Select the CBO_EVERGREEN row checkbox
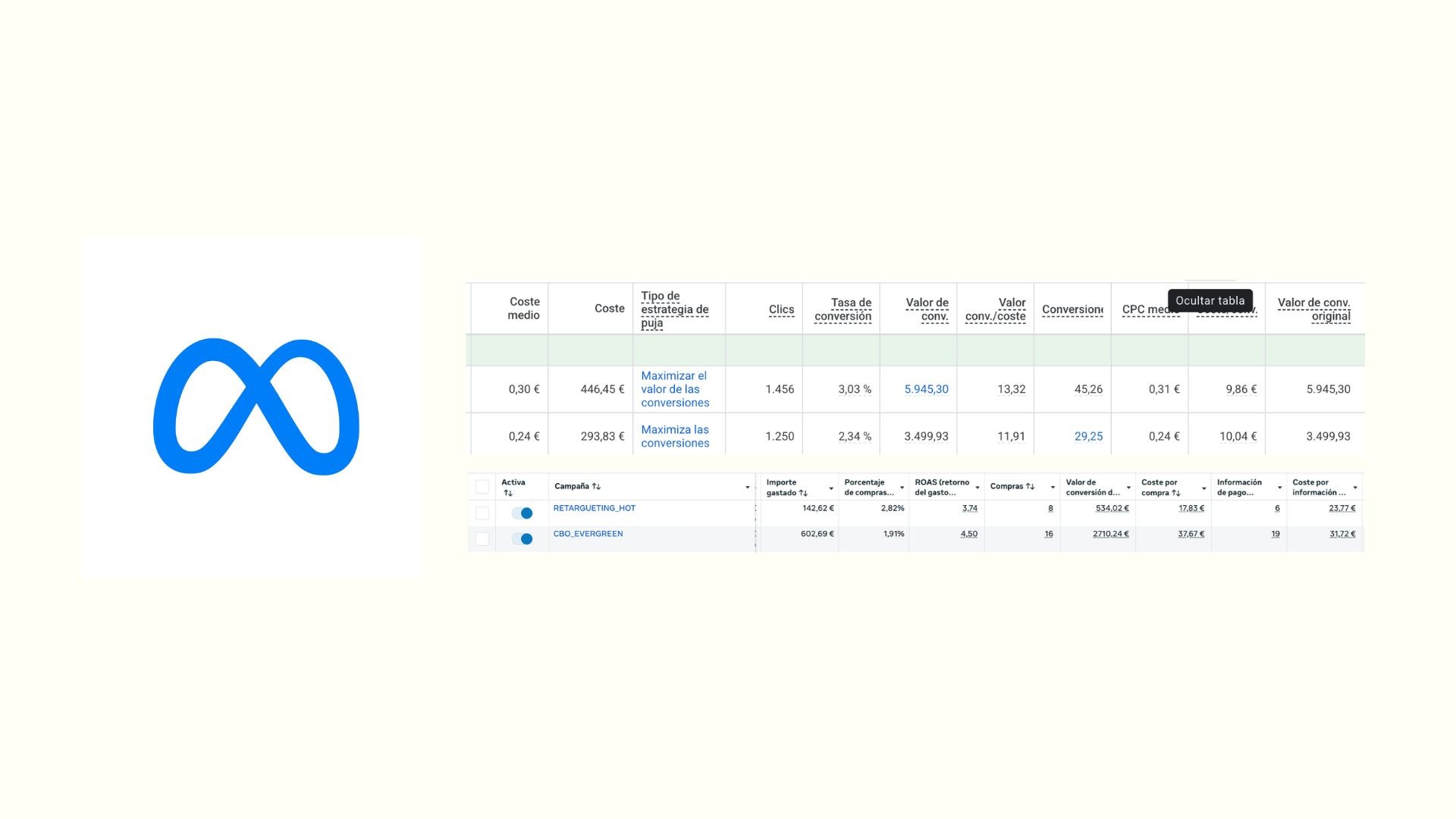The width and height of the screenshot is (1456, 819). coord(482,539)
